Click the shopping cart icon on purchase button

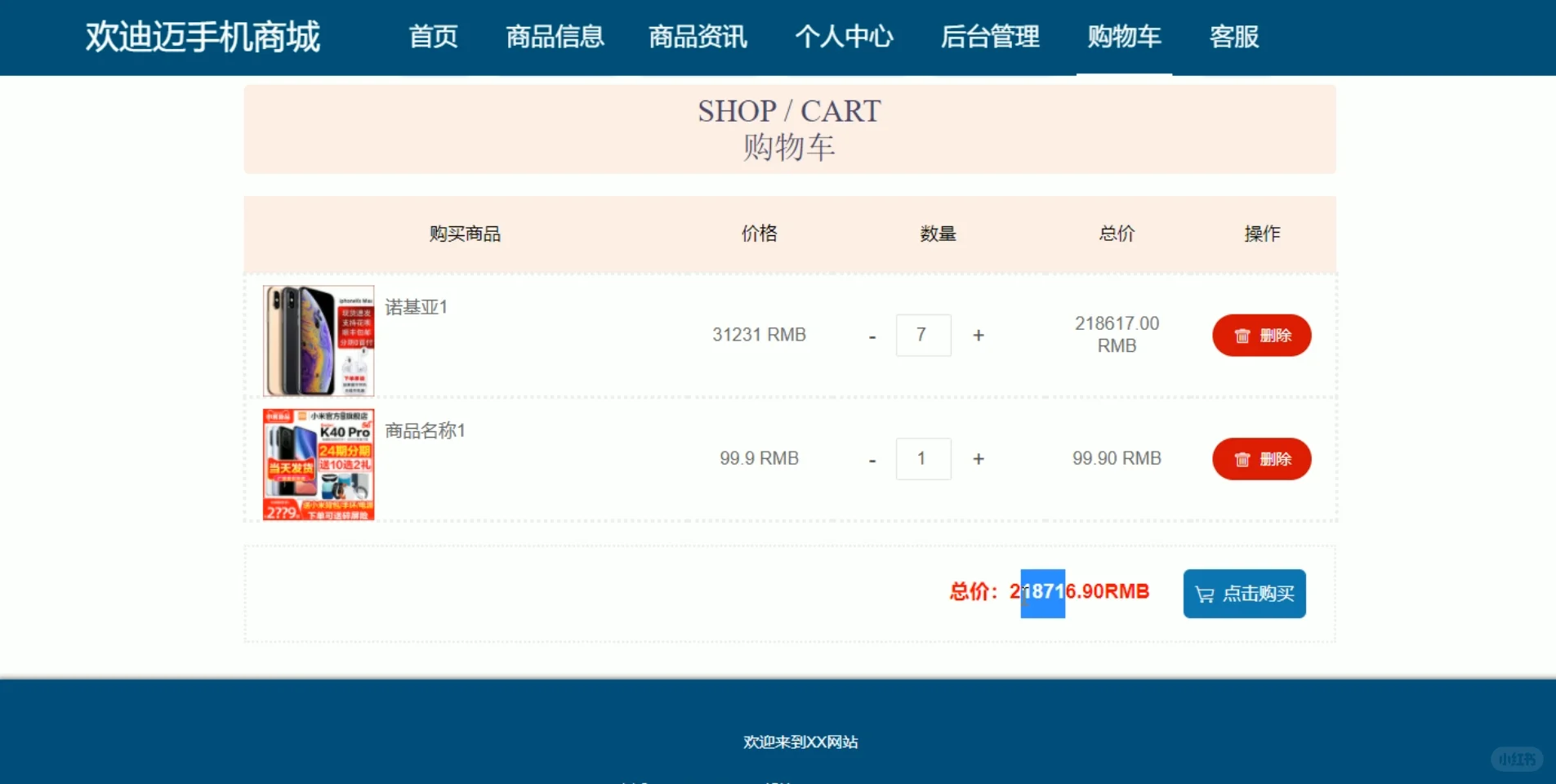(1204, 594)
